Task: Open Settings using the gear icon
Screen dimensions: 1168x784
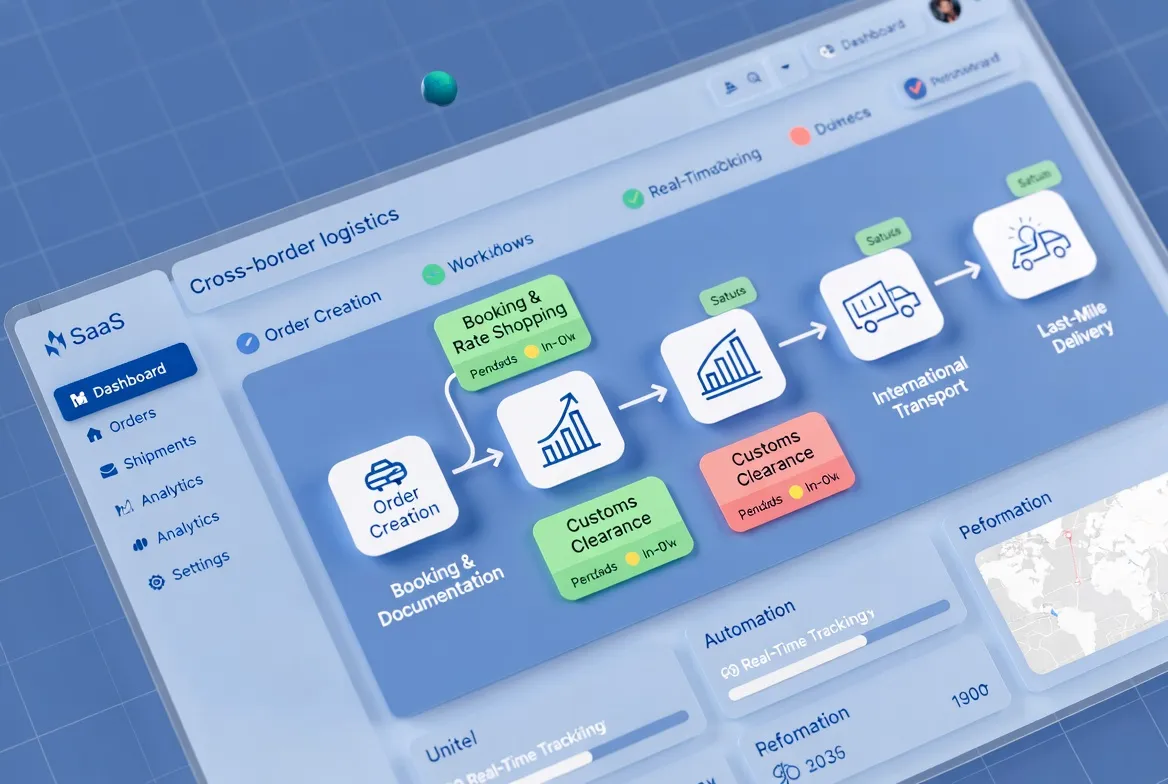Action: (156, 579)
